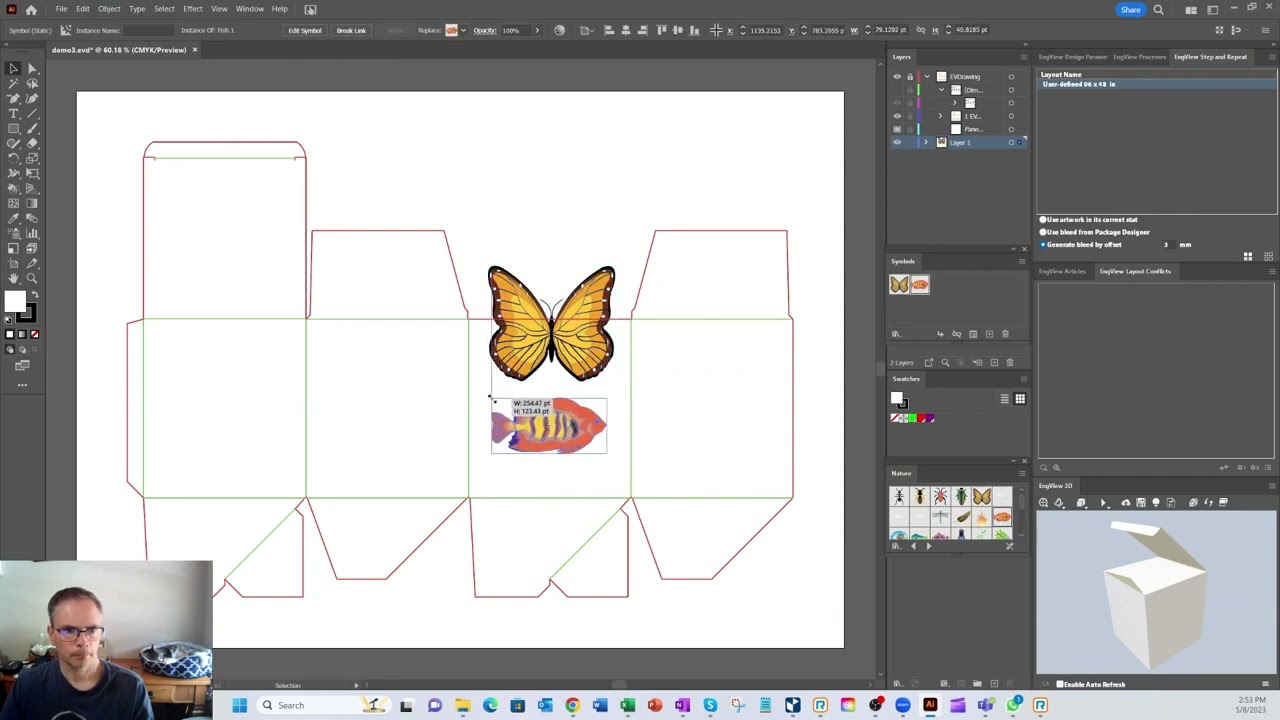Viewport: 1280px width, 720px height.
Task: Open the Effect menu
Action: point(193,9)
